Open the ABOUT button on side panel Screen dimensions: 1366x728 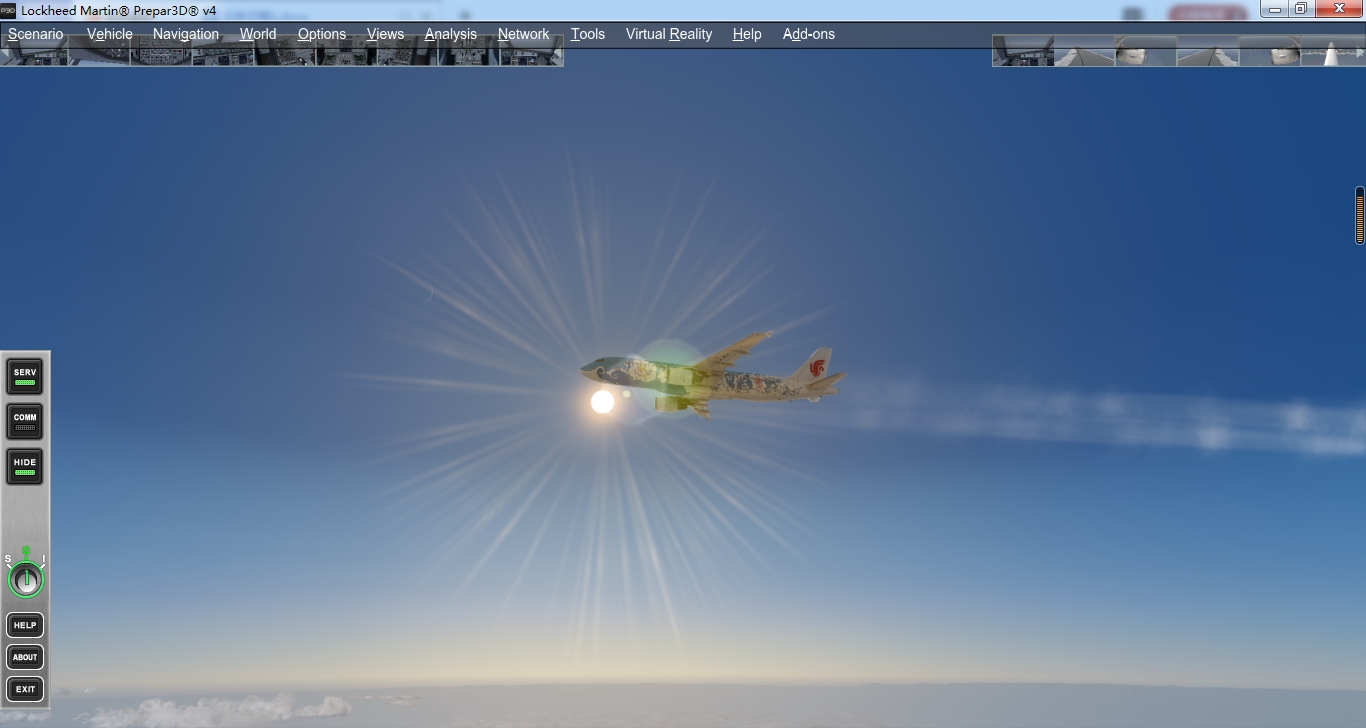tap(25, 657)
